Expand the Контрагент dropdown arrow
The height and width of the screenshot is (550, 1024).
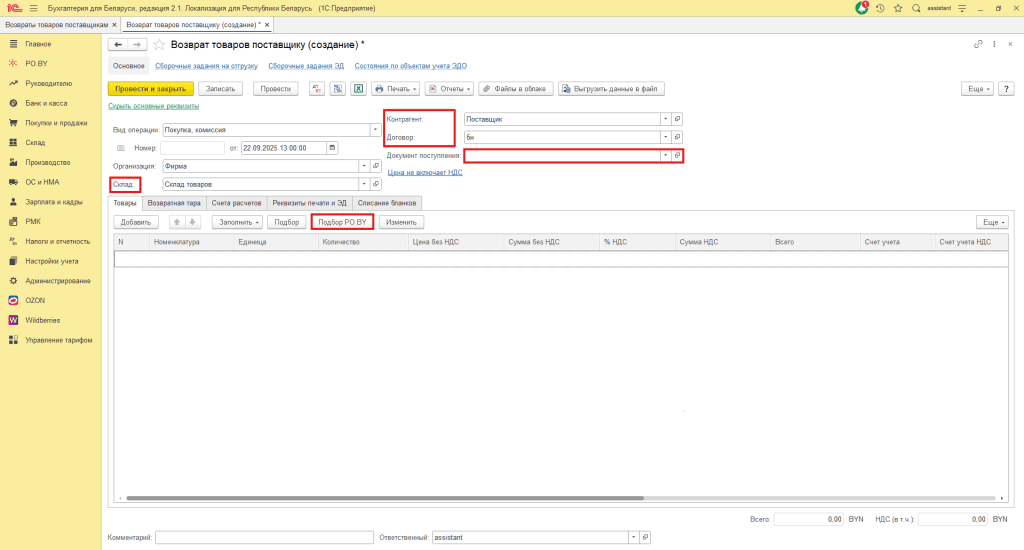(x=665, y=118)
